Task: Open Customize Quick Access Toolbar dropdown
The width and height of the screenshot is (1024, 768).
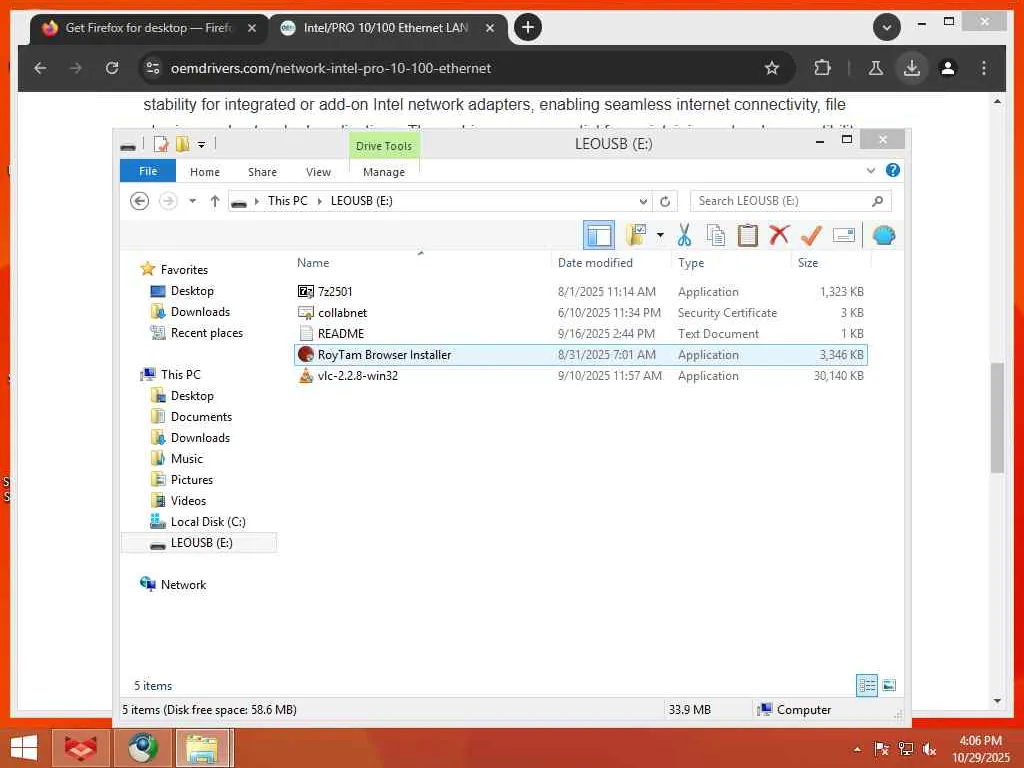Action: (201, 144)
